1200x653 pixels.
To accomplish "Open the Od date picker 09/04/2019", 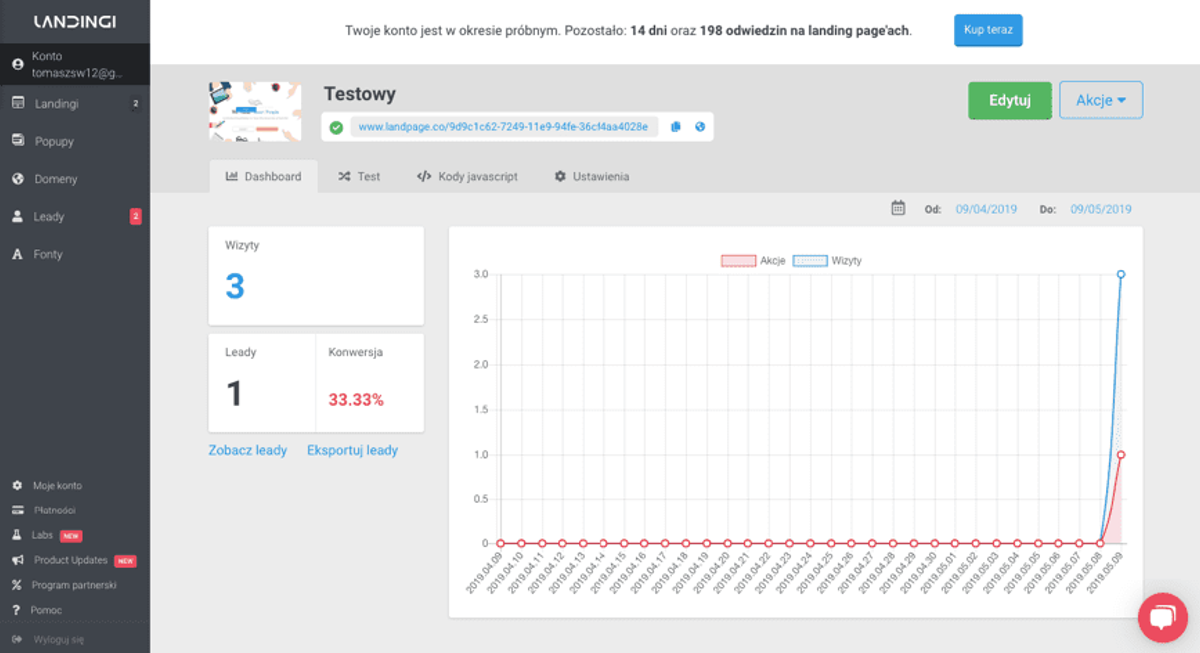I will (986, 209).
